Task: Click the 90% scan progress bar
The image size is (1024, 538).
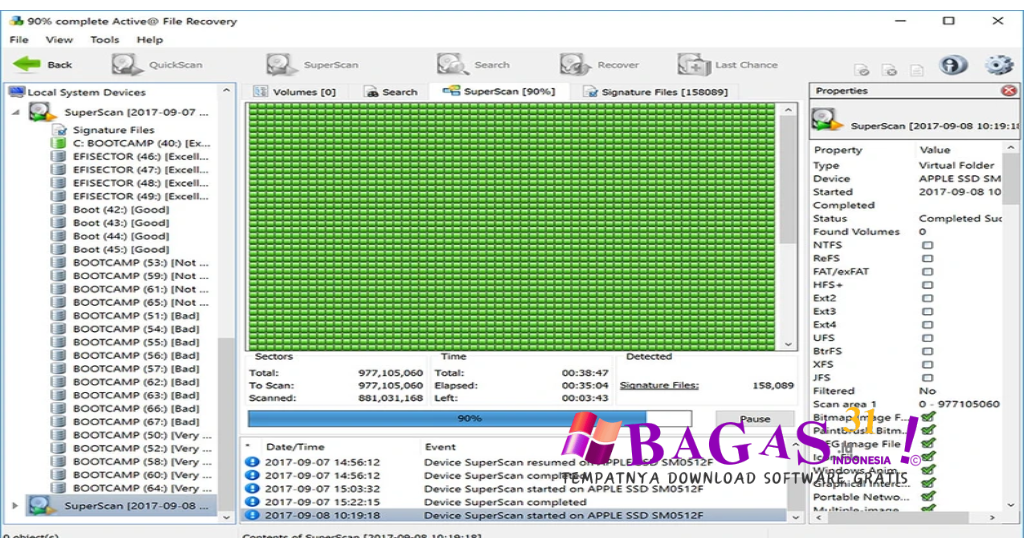Action: point(470,418)
